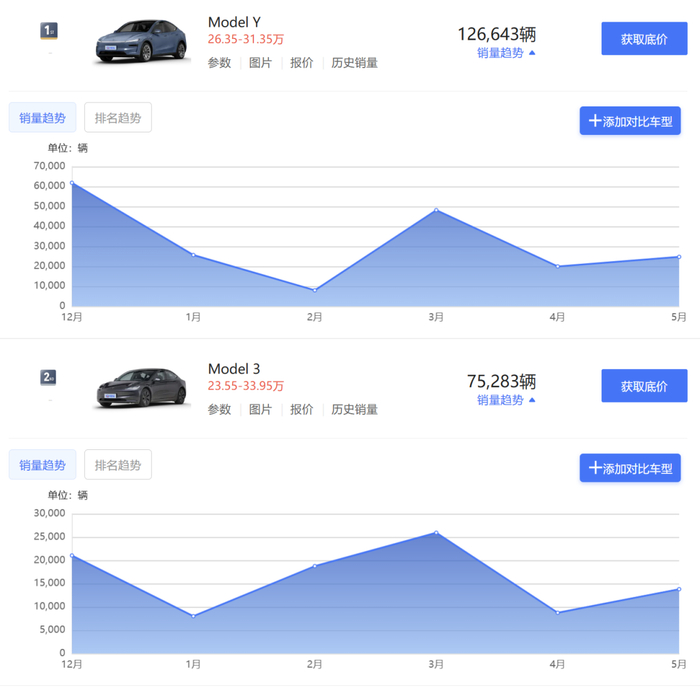The width and height of the screenshot is (700, 688).
Task: Click Model Y price 26.35-31.35万
Action: pos(246,39)
